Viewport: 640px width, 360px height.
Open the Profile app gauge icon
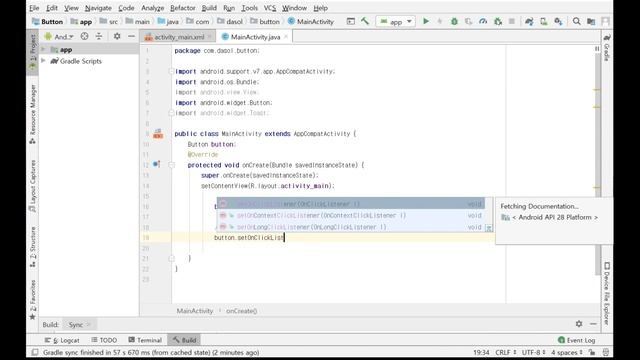(483, 21)
